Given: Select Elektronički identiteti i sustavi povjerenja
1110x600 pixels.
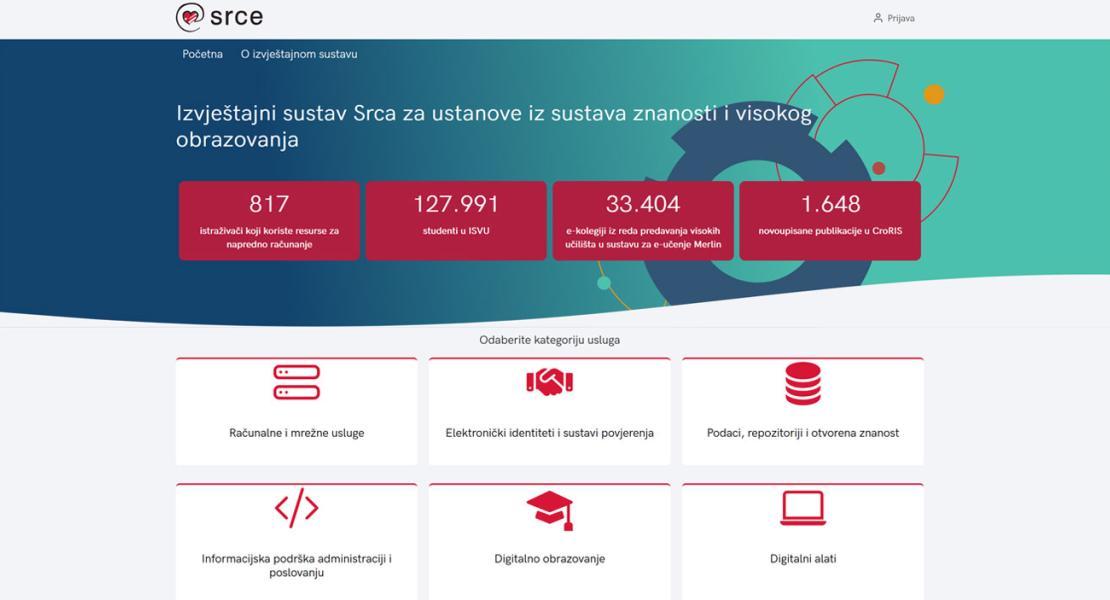Looking at the screenshot, I should point(549,433).
